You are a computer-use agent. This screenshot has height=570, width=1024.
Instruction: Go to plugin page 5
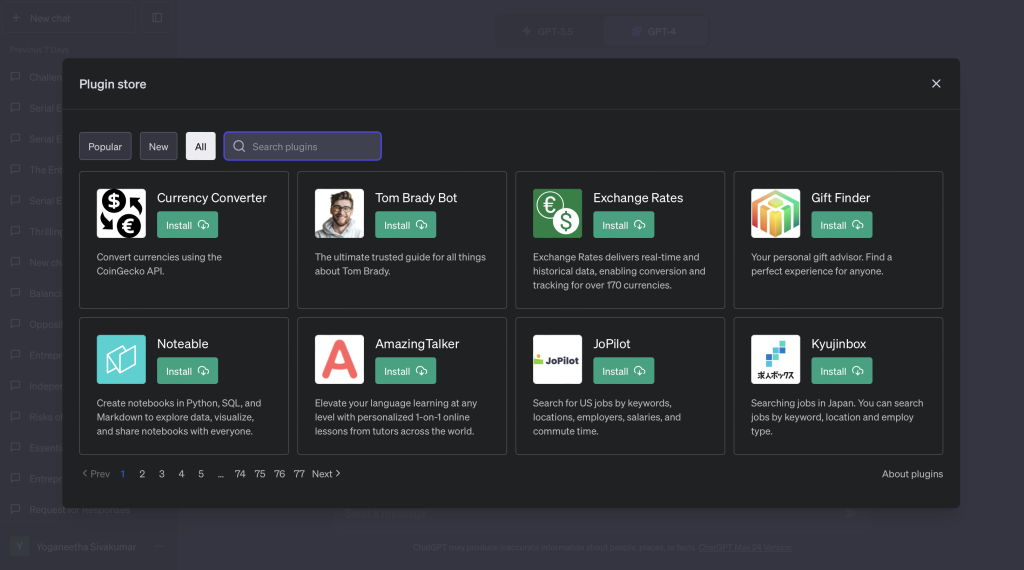pos(201,474)
